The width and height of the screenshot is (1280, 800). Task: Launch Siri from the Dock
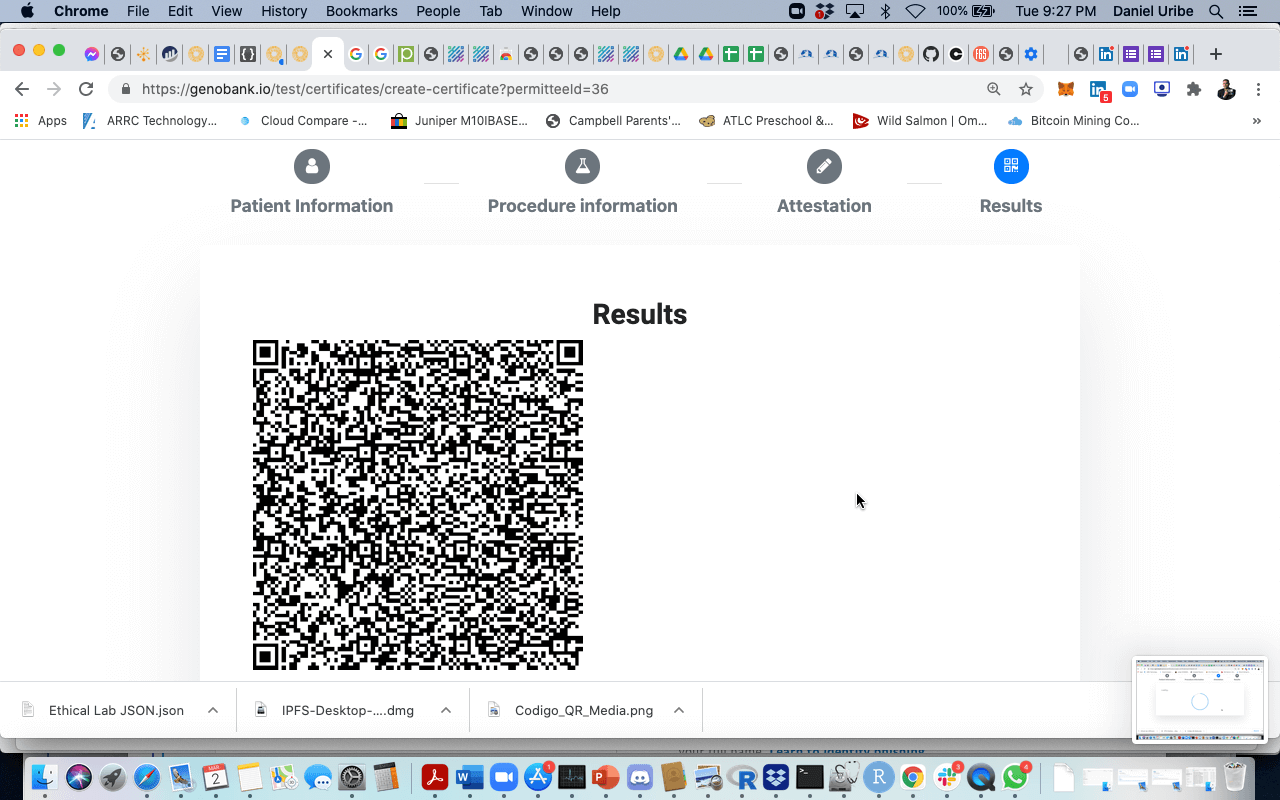(79, 777)
